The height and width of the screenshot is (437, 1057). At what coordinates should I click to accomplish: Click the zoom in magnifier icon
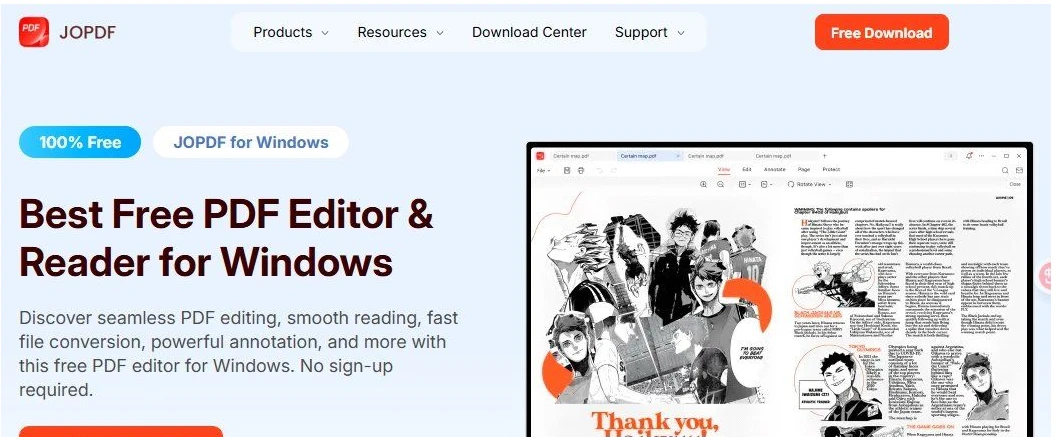(x=704, y=184)
